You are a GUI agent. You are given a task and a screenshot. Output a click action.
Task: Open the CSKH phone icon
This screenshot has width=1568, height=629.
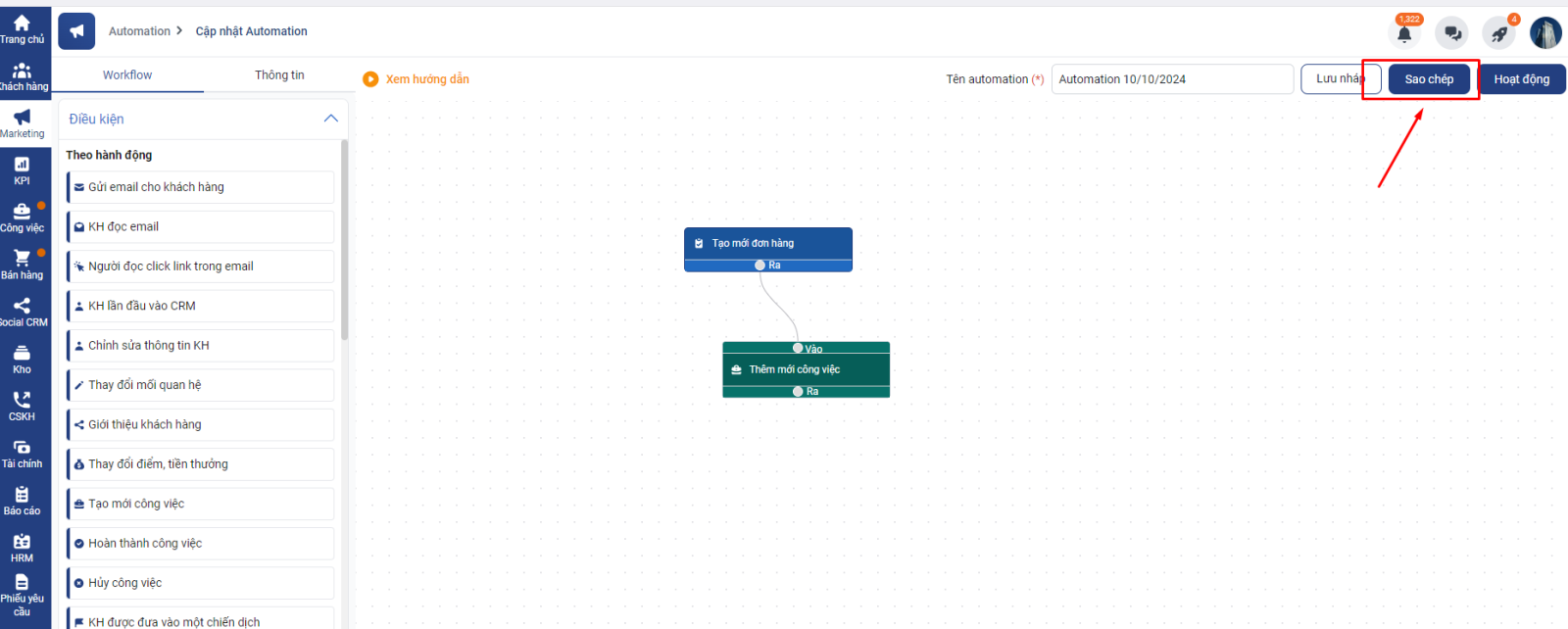(x=22, y=406)
